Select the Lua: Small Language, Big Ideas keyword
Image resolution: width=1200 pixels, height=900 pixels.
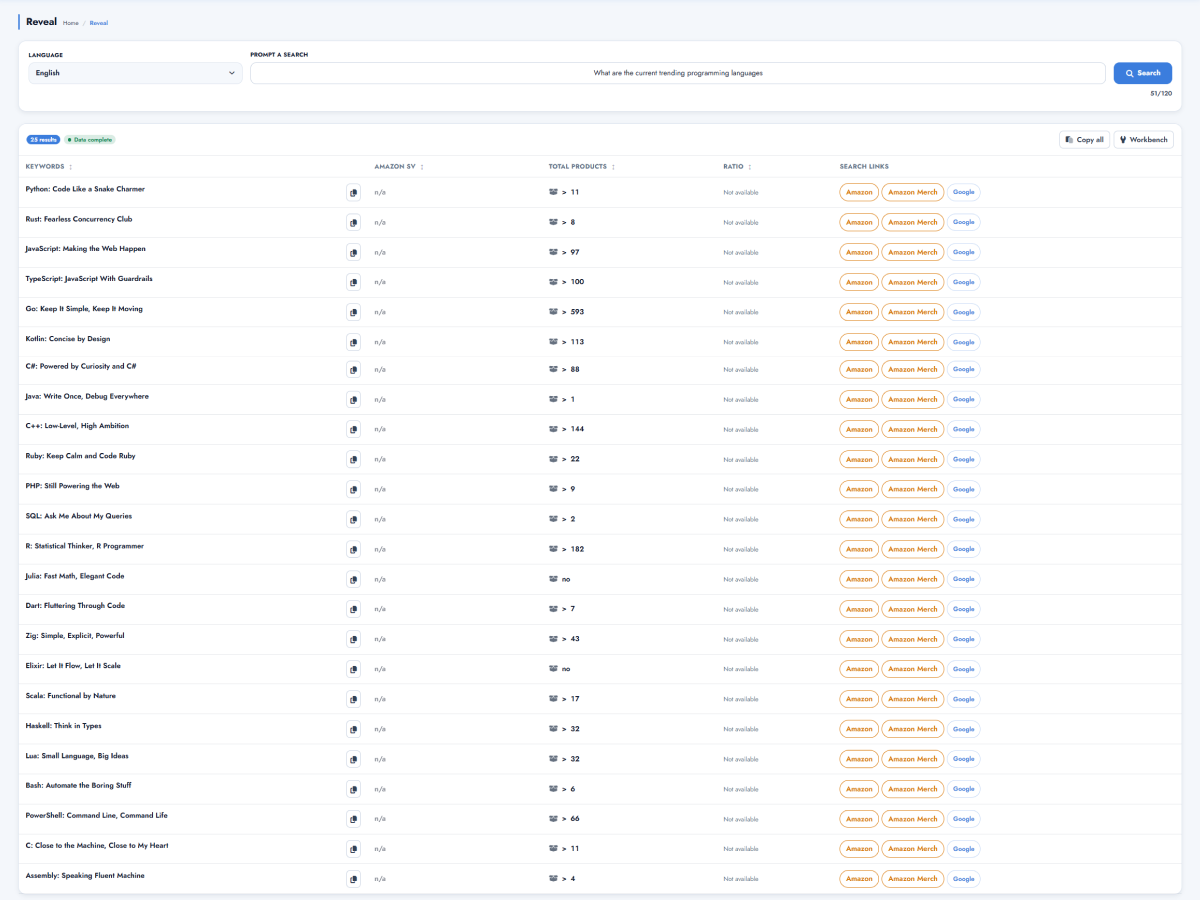(x=77, y=756)
